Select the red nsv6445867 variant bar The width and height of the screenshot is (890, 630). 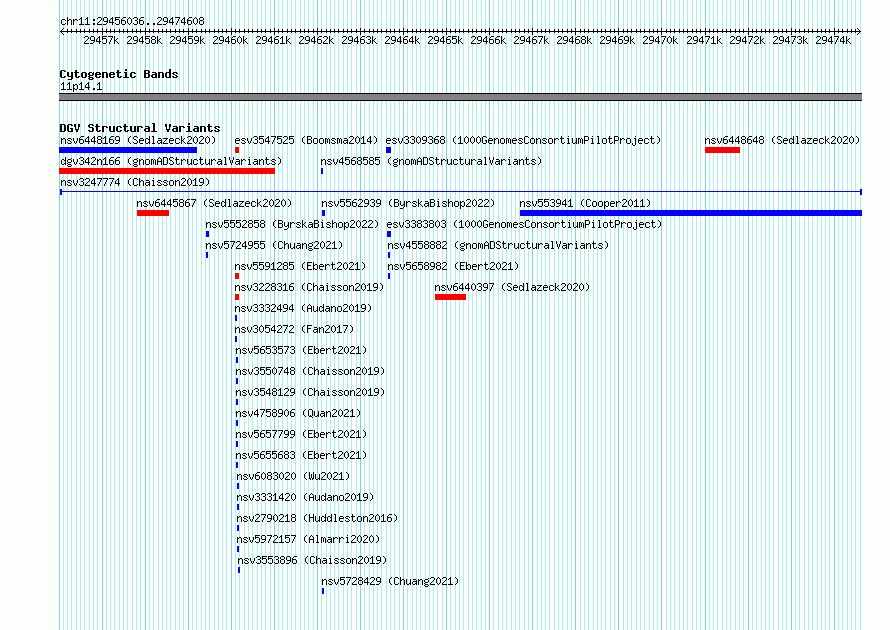(x=153, y=213)
